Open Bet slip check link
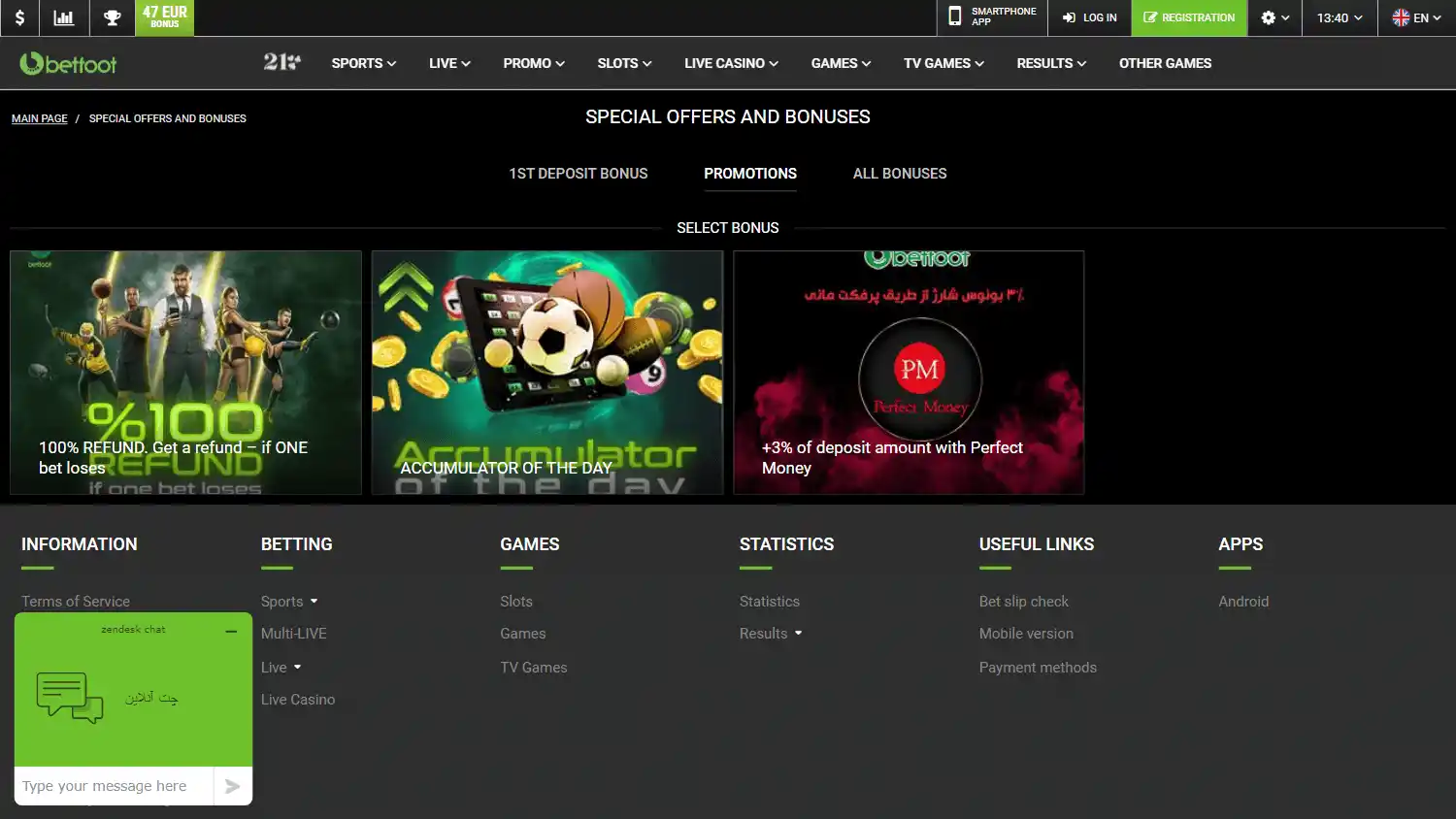The height and width of the screenshot is (819, 1456). 1024,602
